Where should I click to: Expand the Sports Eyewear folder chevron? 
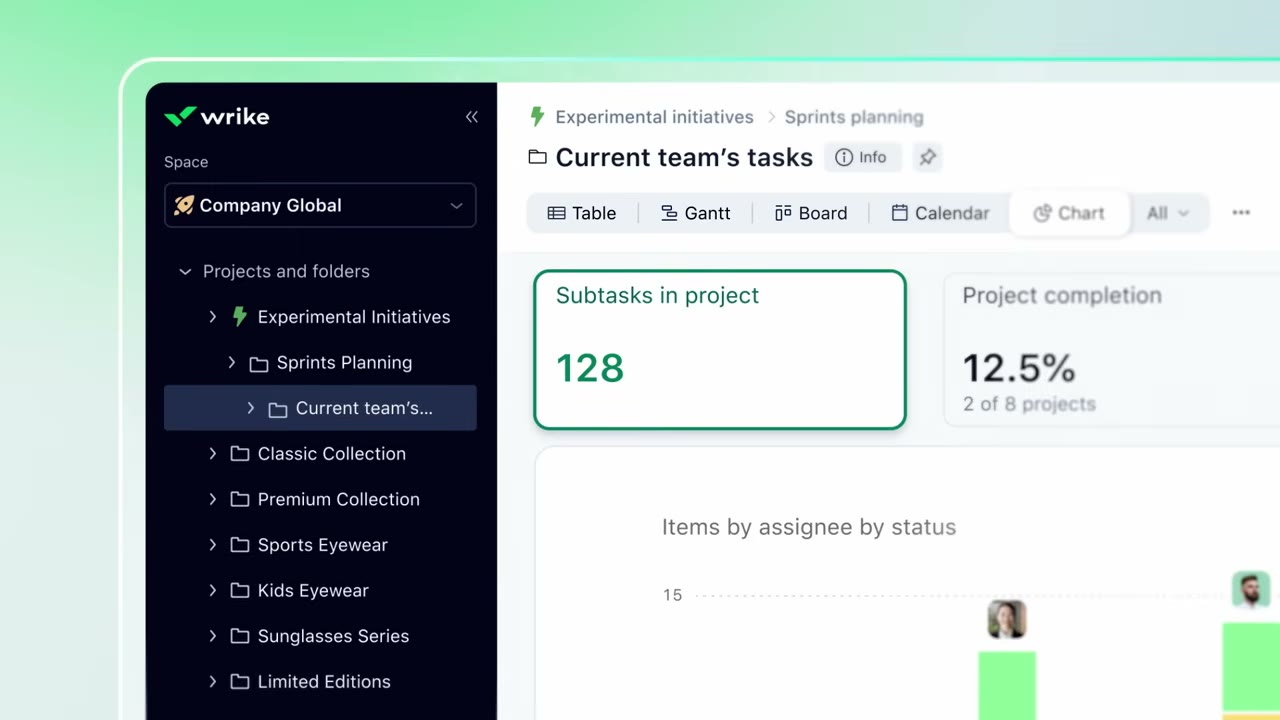212,545
